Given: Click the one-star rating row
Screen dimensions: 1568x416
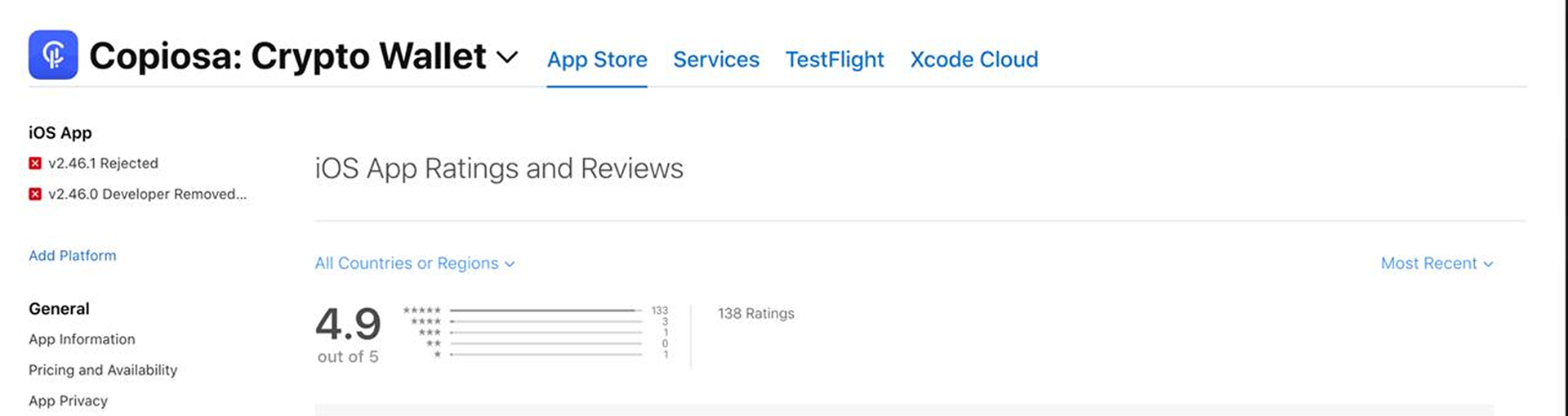Looking at the screenshot, I should point(546,355).
